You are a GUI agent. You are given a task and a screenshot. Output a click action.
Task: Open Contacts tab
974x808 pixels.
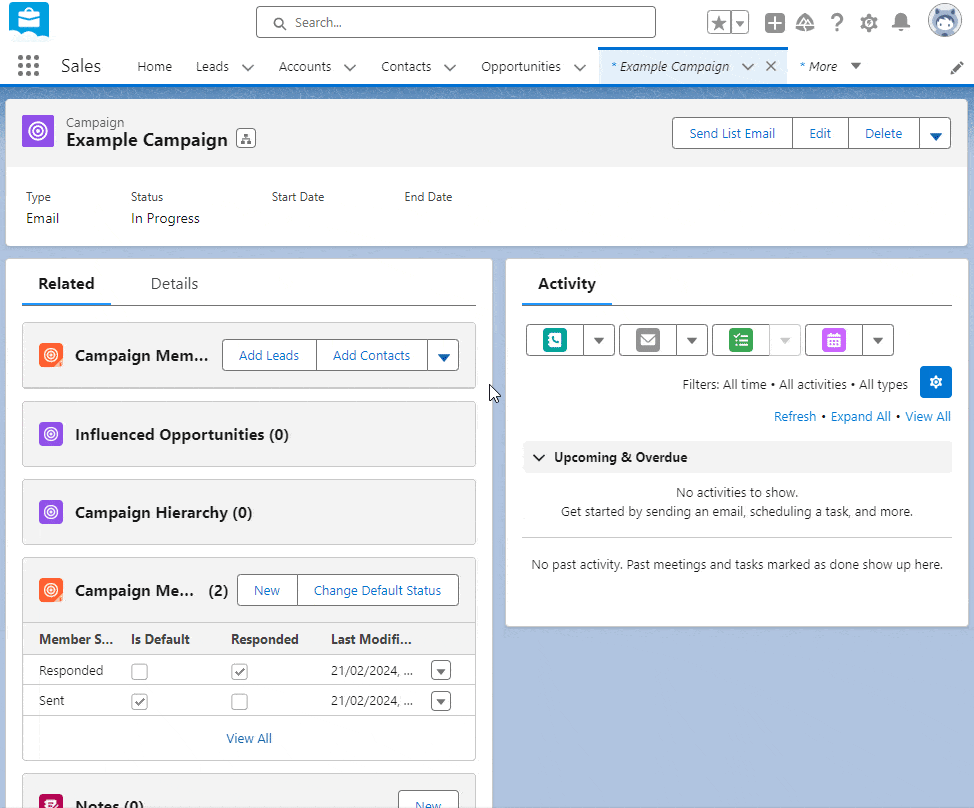[406, 66]
